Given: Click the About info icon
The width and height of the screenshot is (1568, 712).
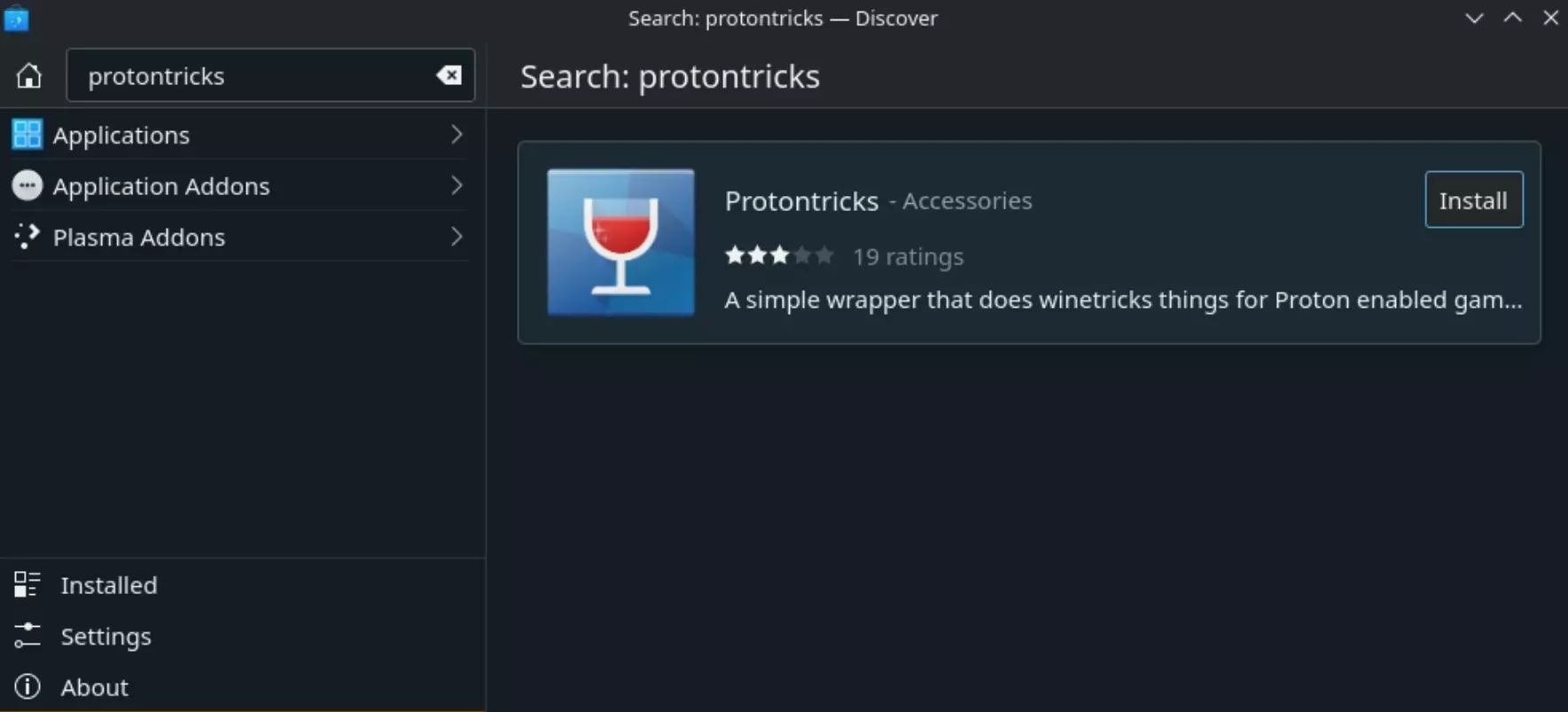Looking at the screenshot, I should tap(27, 687).
